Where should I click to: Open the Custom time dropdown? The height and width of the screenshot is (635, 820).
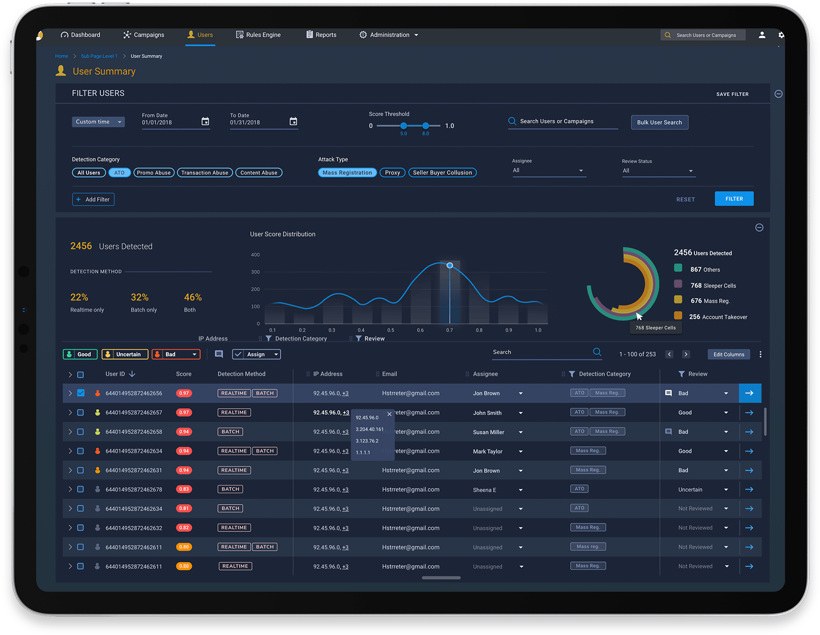pos(98,122)
